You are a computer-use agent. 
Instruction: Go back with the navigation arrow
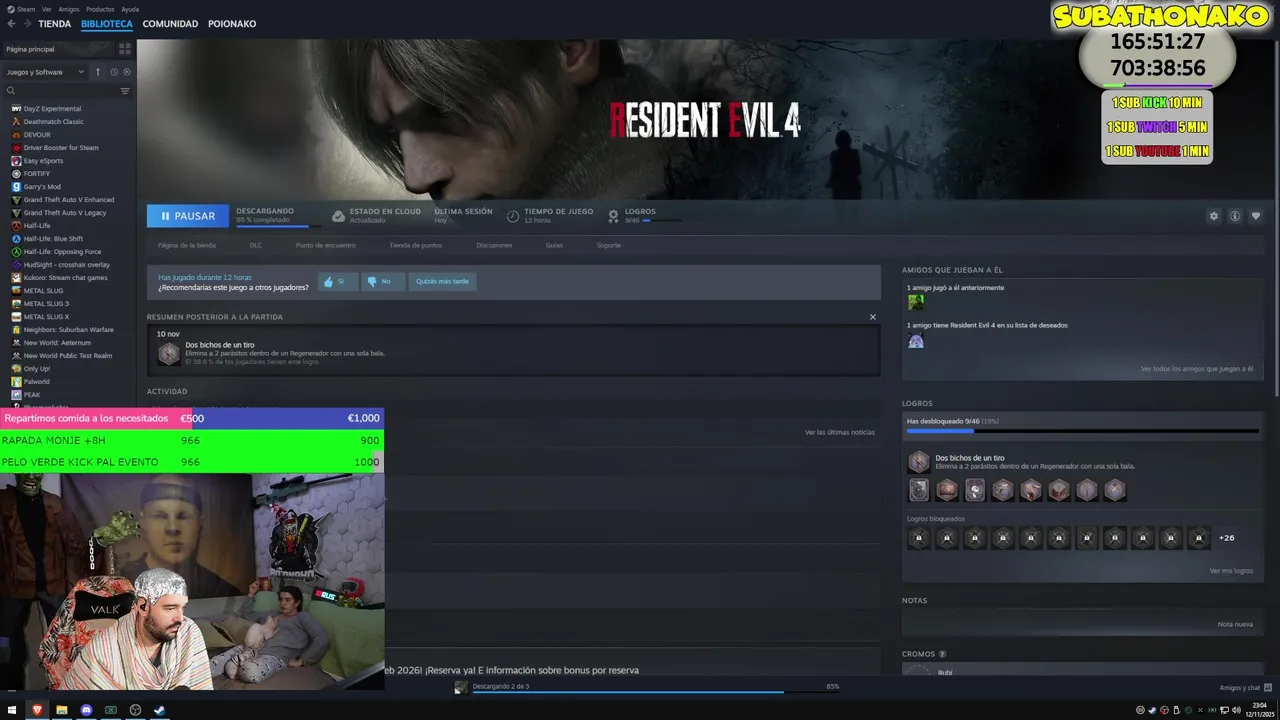click(11, 24)
